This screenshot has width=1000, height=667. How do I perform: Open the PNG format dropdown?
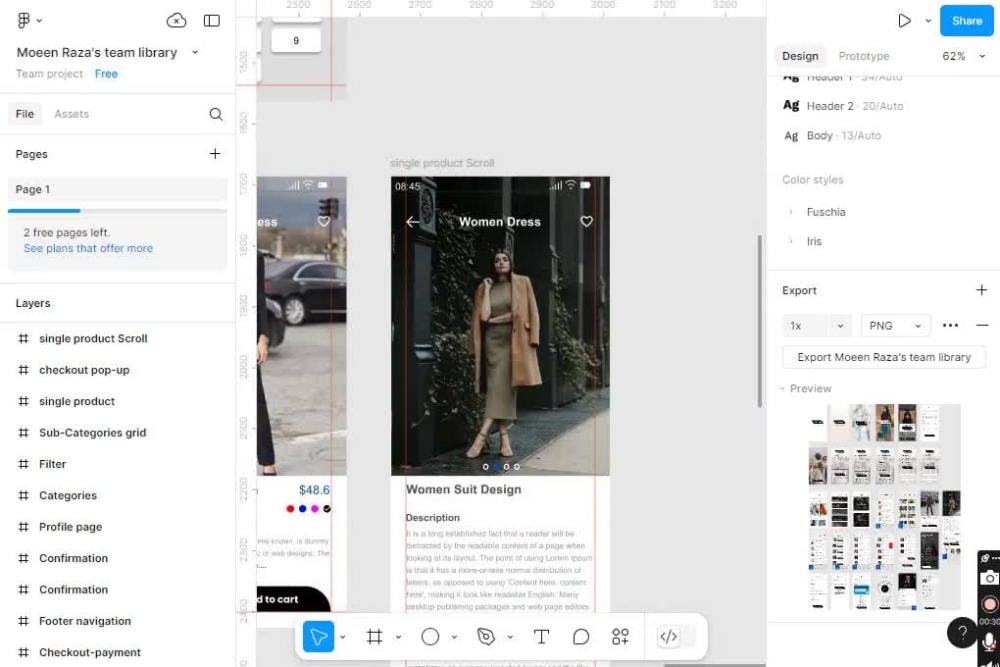point(895,326)
